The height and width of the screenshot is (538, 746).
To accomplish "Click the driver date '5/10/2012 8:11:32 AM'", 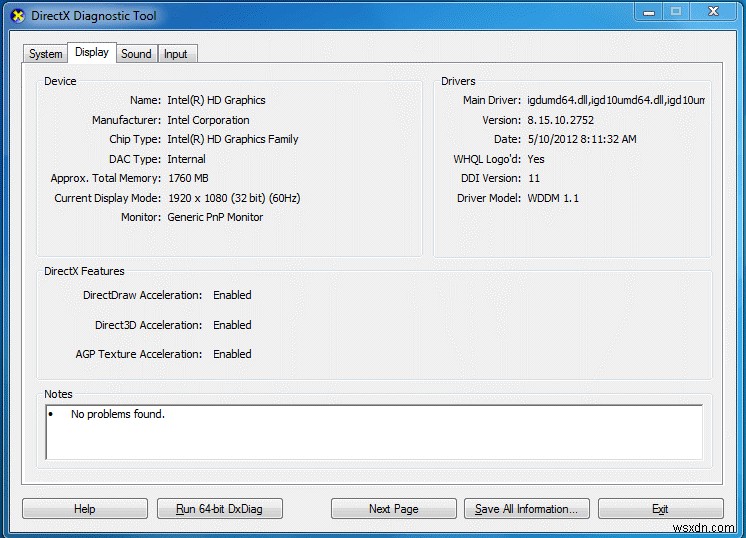I will pyautogui.click(x=582, y=139).
